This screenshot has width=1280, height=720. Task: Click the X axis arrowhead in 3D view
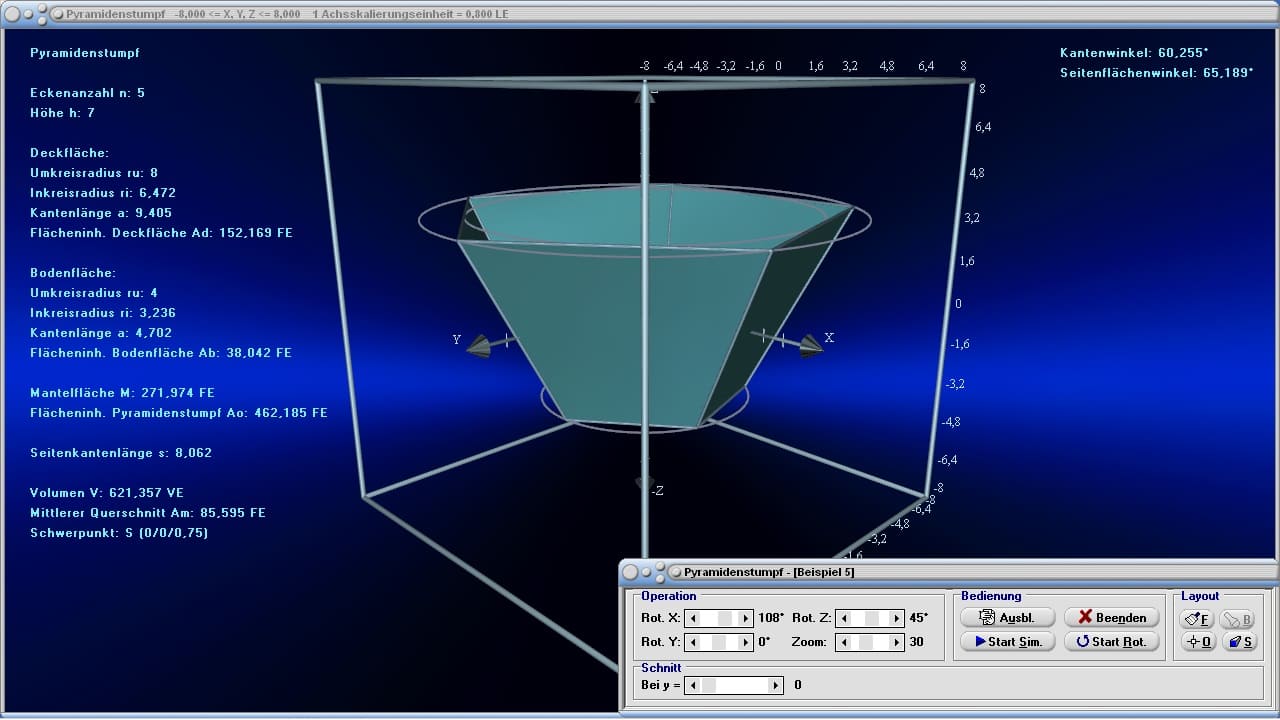tap(811, 345)
